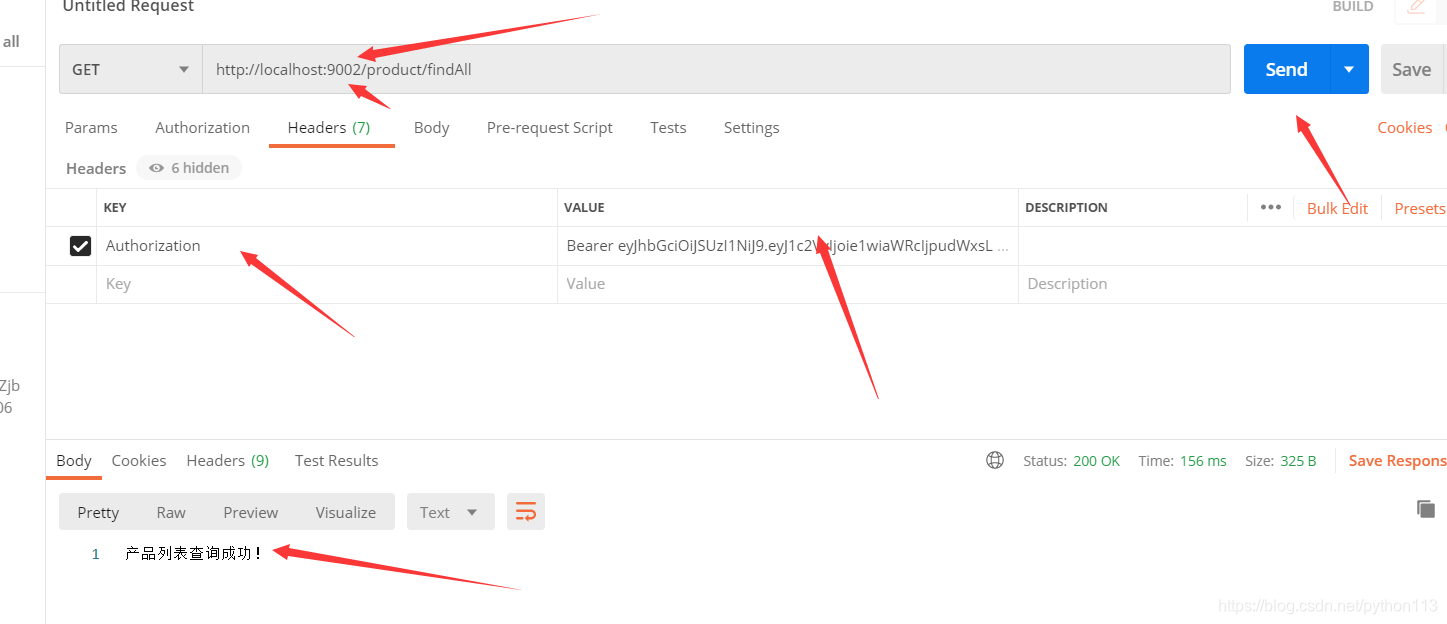Click the VALUE column header

click(584, 208)
